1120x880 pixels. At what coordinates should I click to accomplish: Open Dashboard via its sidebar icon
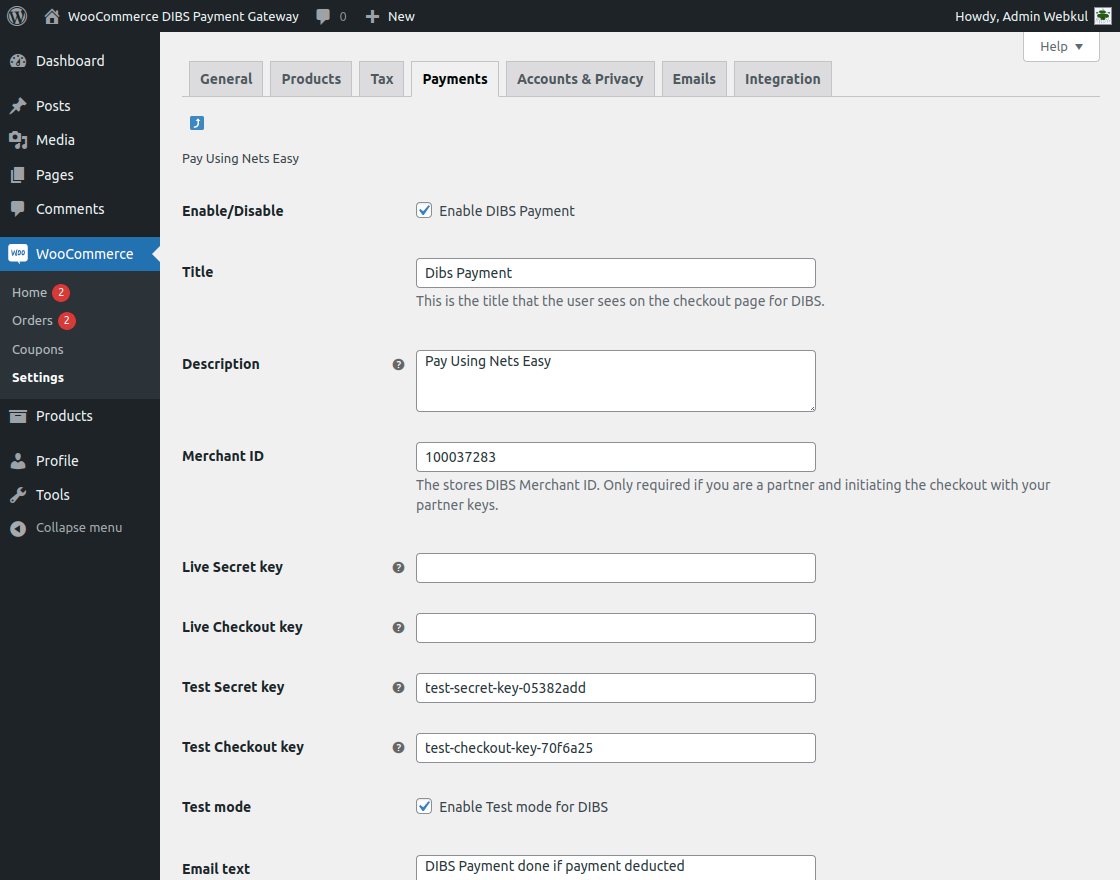pyautogui.click(x=20, y=60)
